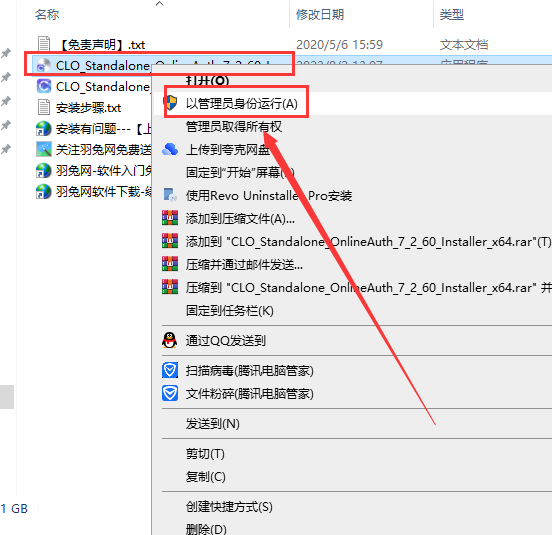552x535 pixels.
Task: Click the Quark cloud icon for 上传到夸克网盘
Action: [x=170, y=150]
